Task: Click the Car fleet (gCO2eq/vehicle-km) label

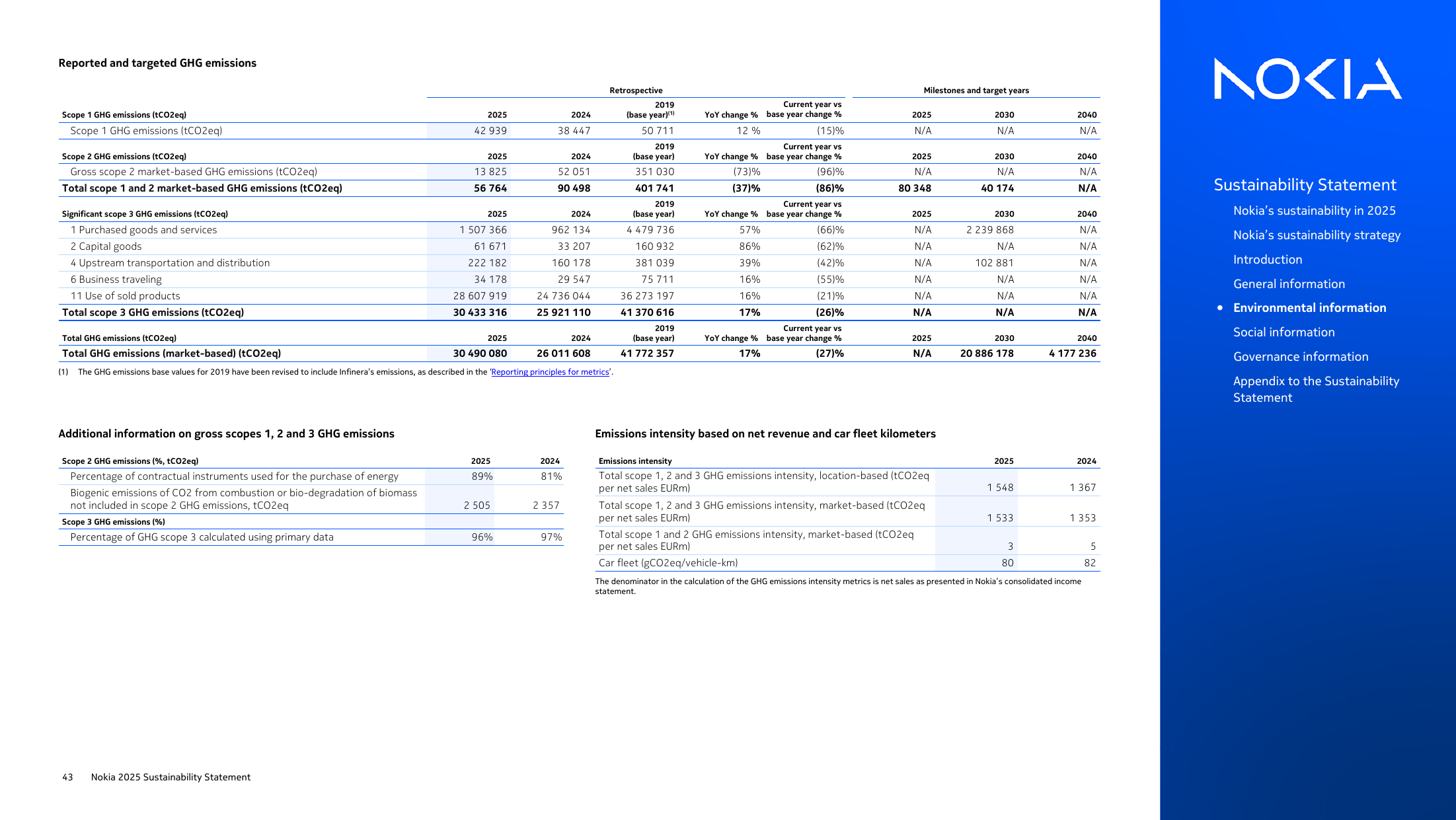Action: (668, 563)
